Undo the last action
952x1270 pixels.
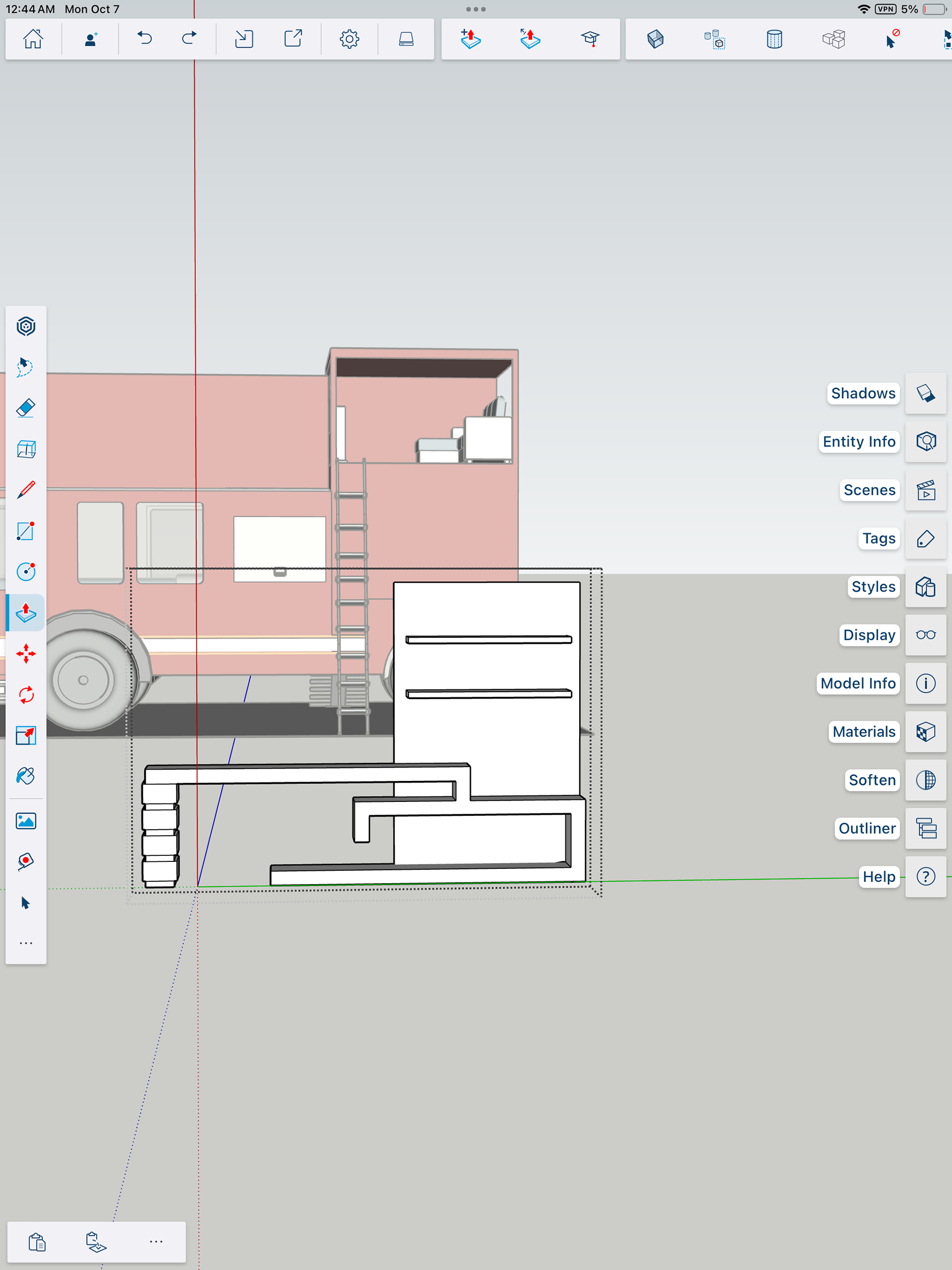pyautogui.click(x=145, y=39)
